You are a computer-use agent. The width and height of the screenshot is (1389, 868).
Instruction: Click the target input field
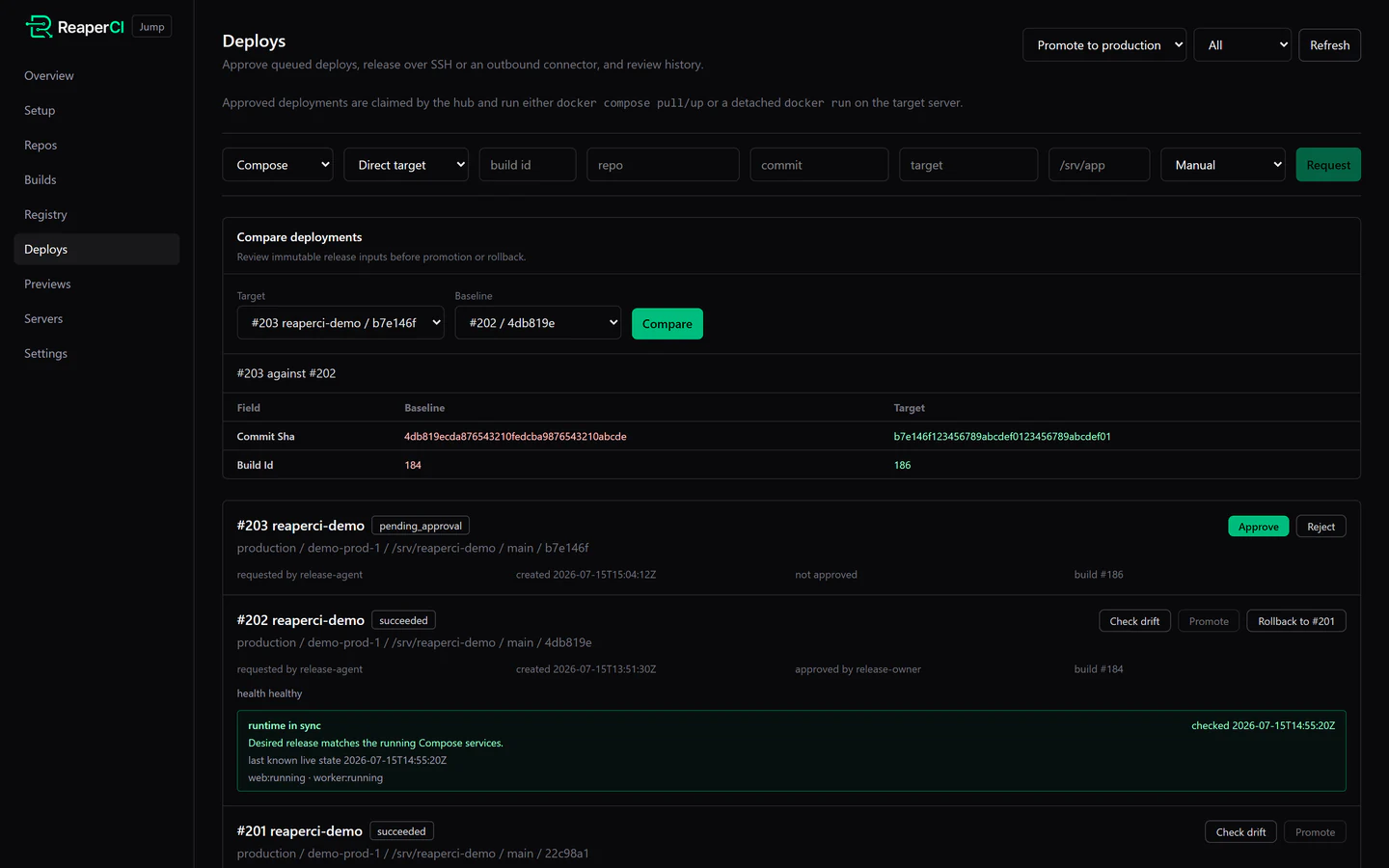tap(968, 165)
